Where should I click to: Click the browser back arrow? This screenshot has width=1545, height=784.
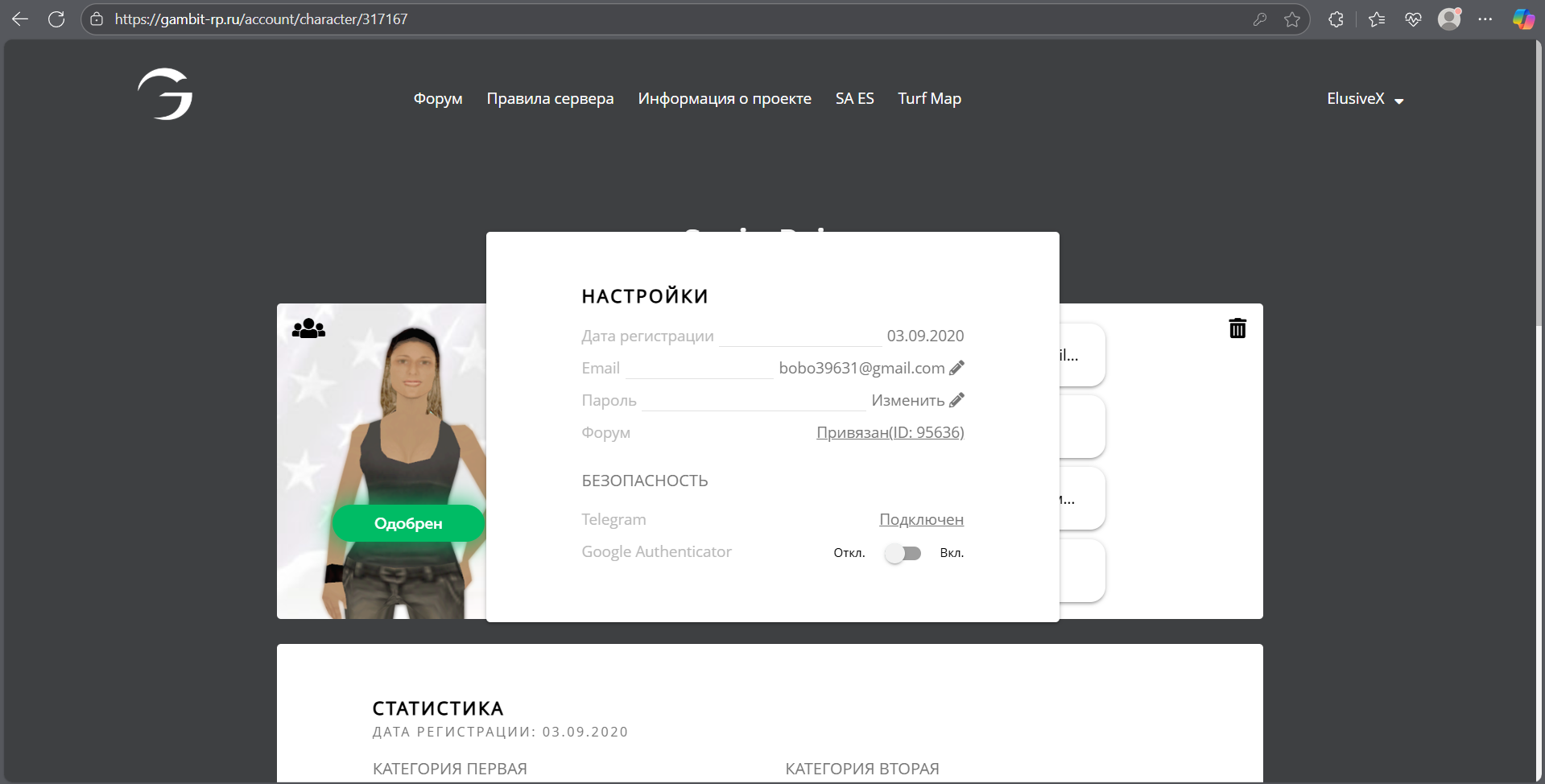[x=20, y=19]
